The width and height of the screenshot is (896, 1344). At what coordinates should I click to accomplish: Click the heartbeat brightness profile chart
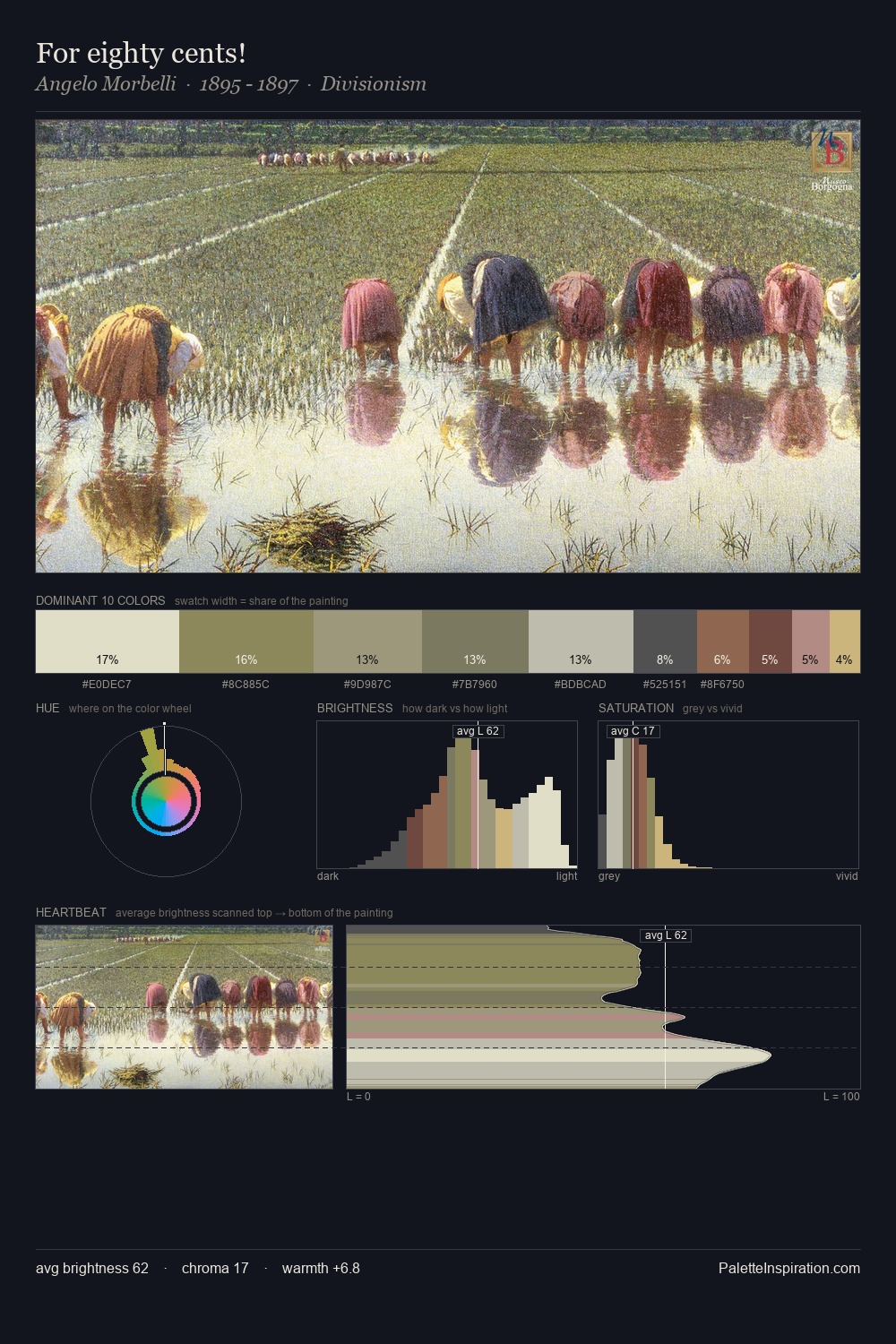click(603, 1007)
